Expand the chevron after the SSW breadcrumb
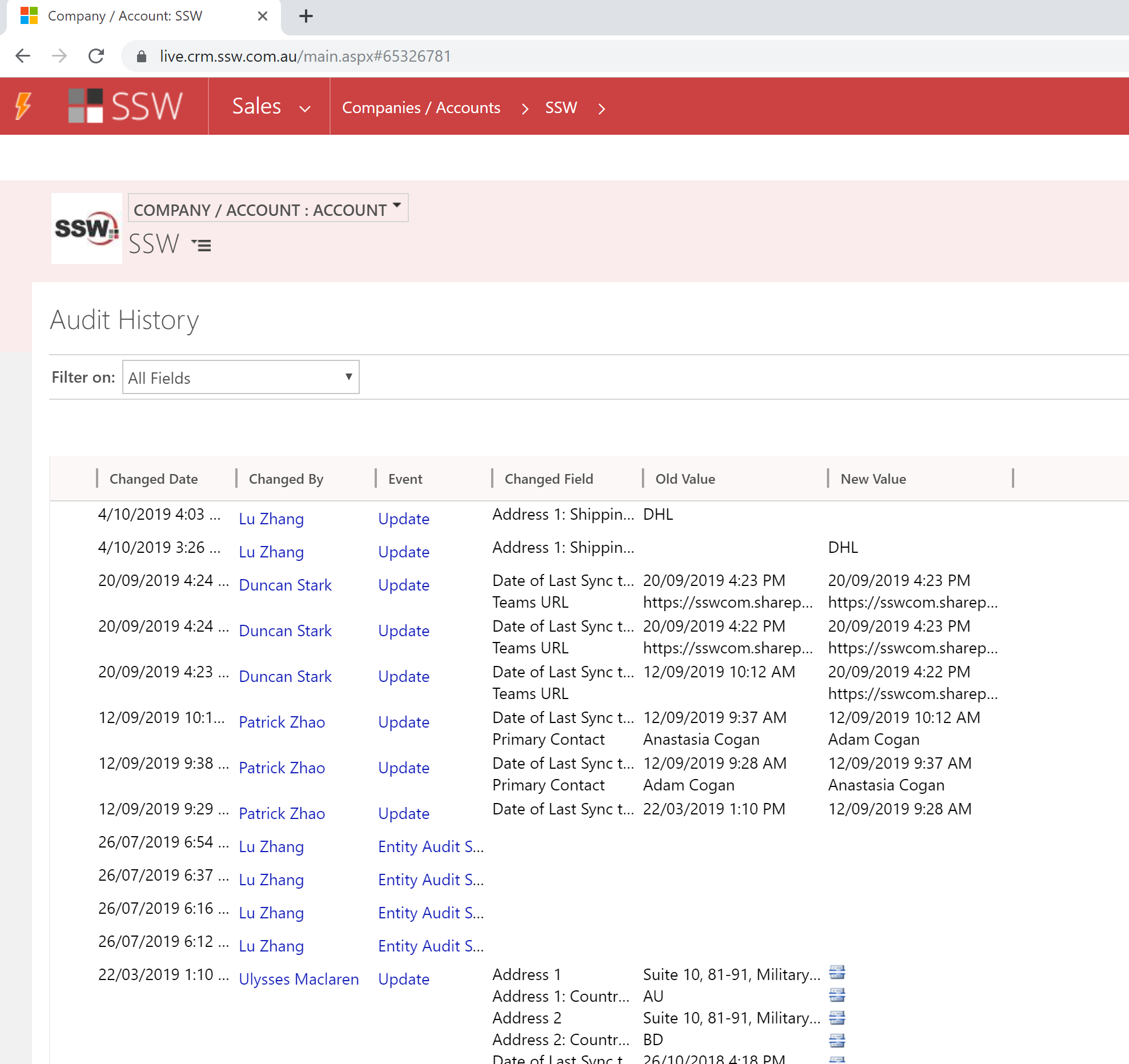Image resolution: width=1129 pixels, height=1064 pixels. (x=601, y=109)
